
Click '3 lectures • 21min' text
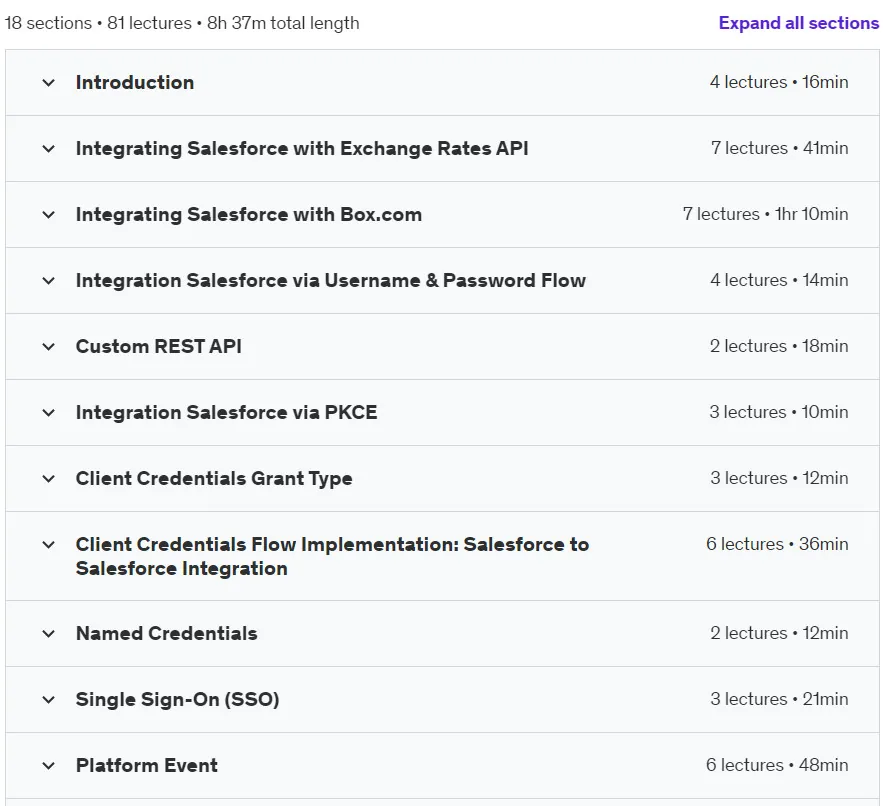[779, 699]
